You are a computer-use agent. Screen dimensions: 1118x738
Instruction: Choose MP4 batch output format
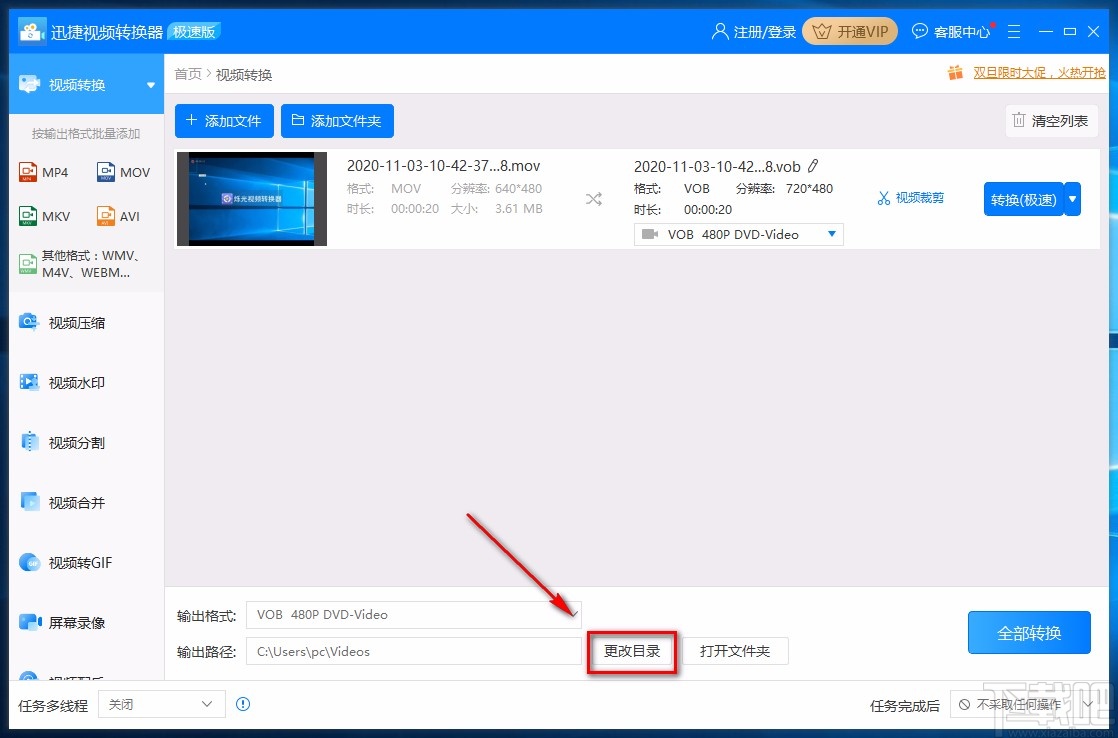coord(43,172)
